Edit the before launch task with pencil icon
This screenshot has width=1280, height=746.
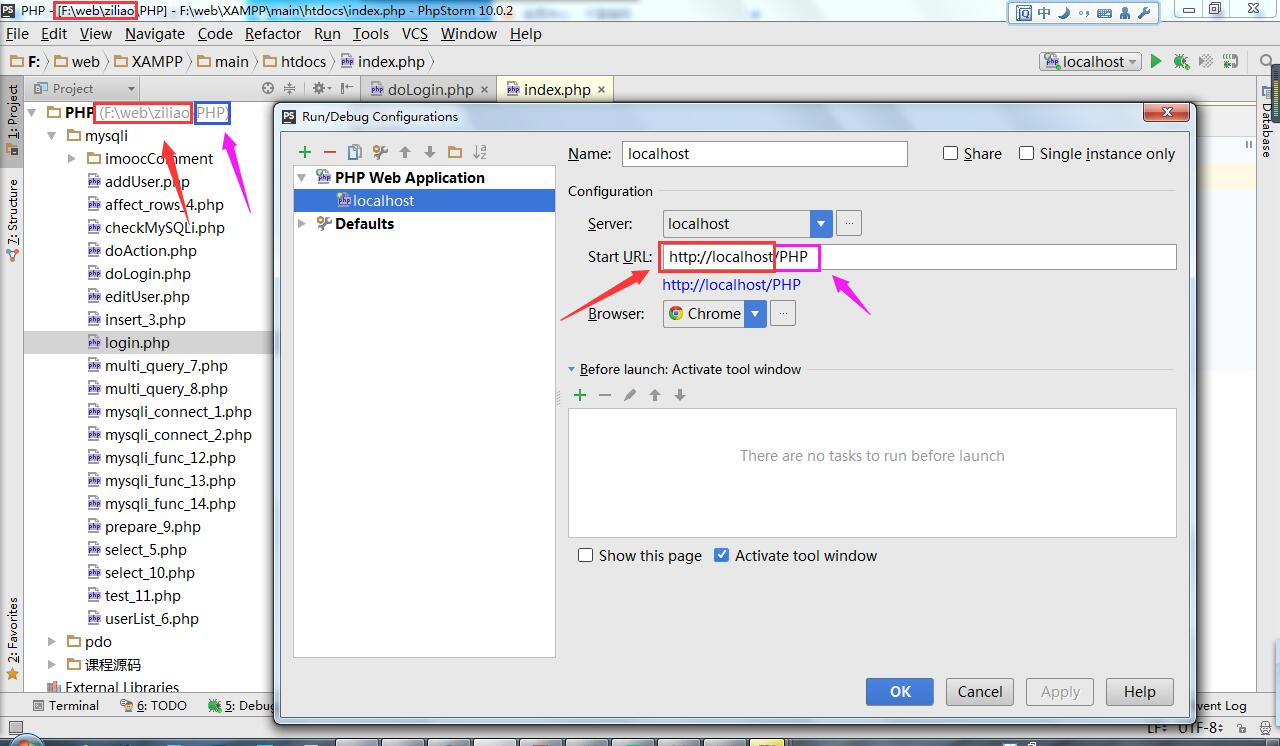coord(629,395)
